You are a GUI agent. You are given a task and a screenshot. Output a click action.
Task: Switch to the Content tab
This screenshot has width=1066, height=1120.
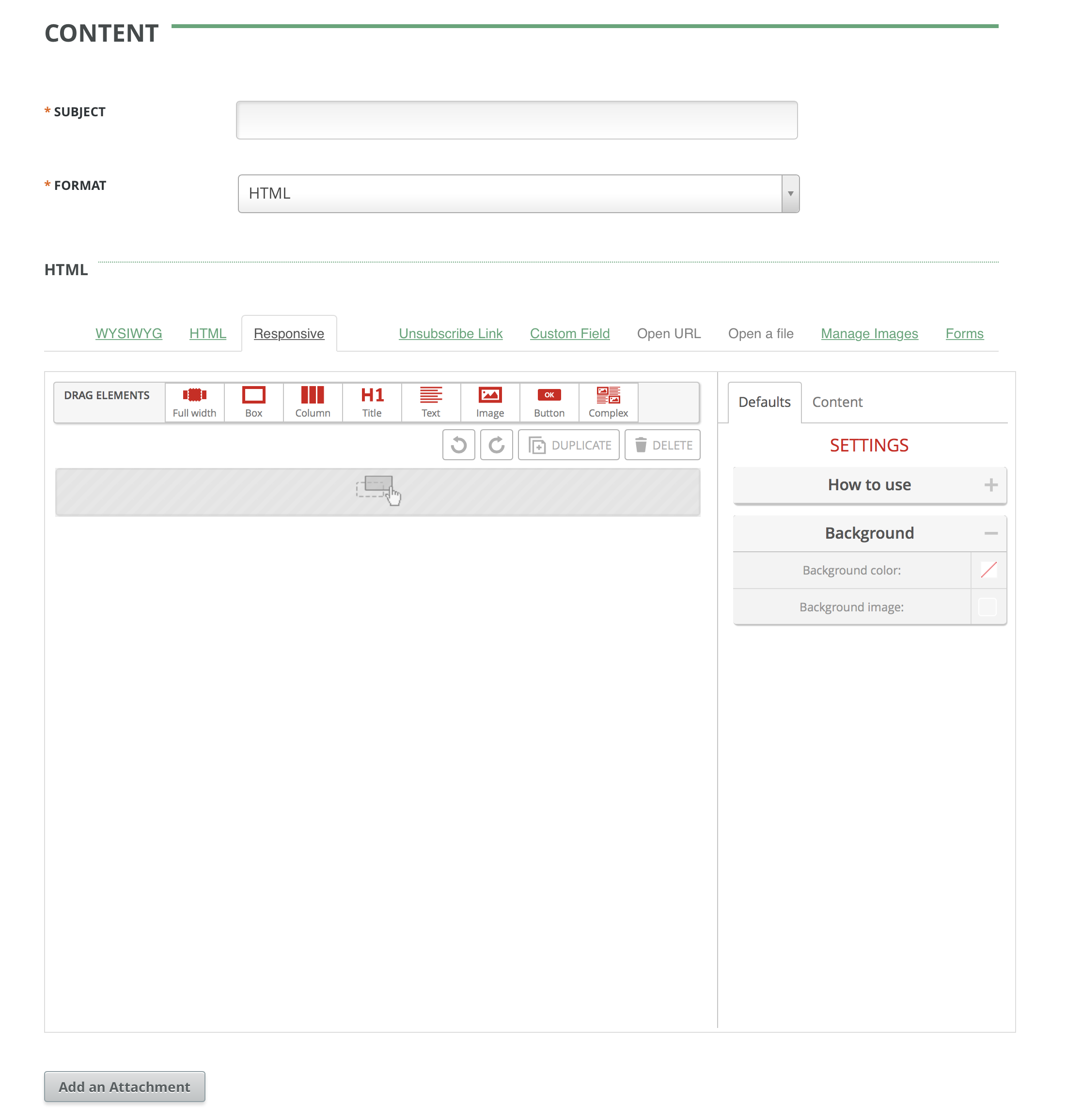pyautogui.click(x=837, y=402)
